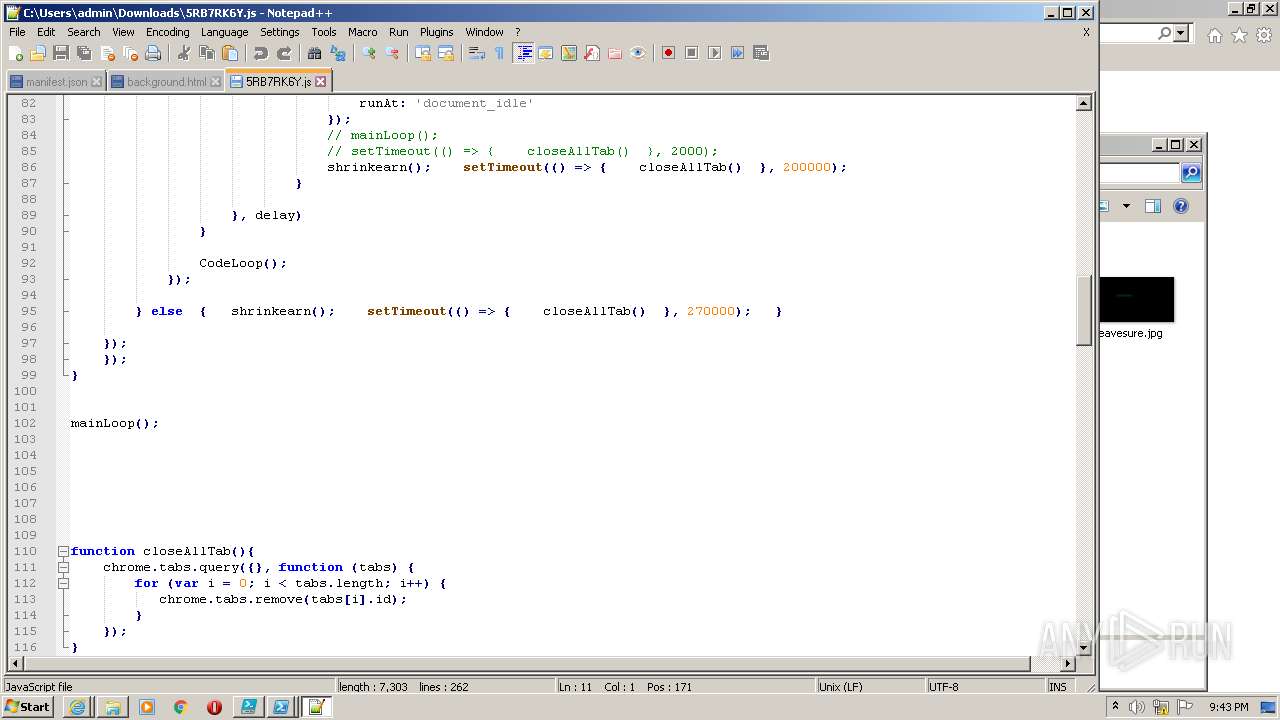Viewport: 1280px width, 720px height.
Task: Toggle the indent guide button
Action: 523,53
